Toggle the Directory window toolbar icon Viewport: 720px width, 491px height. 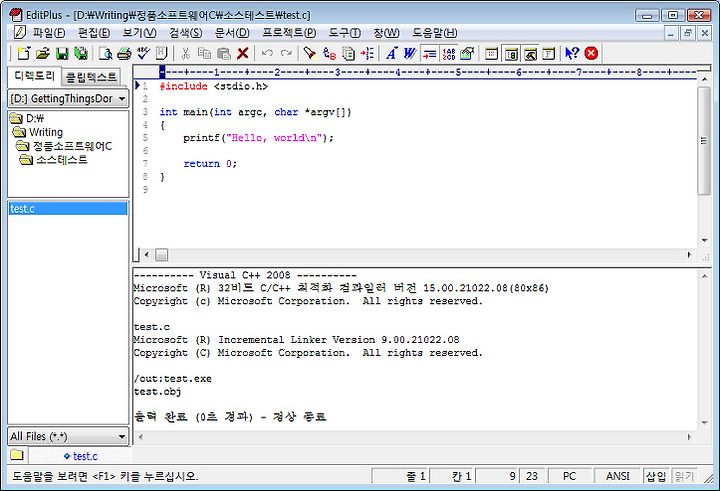pyautogui.click(x=491, y=54)
